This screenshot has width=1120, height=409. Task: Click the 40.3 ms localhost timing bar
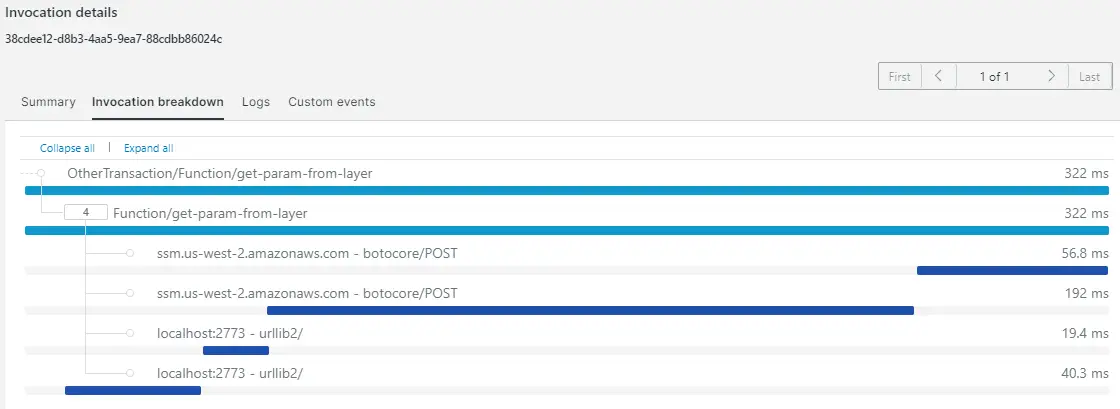pos(133,390)
